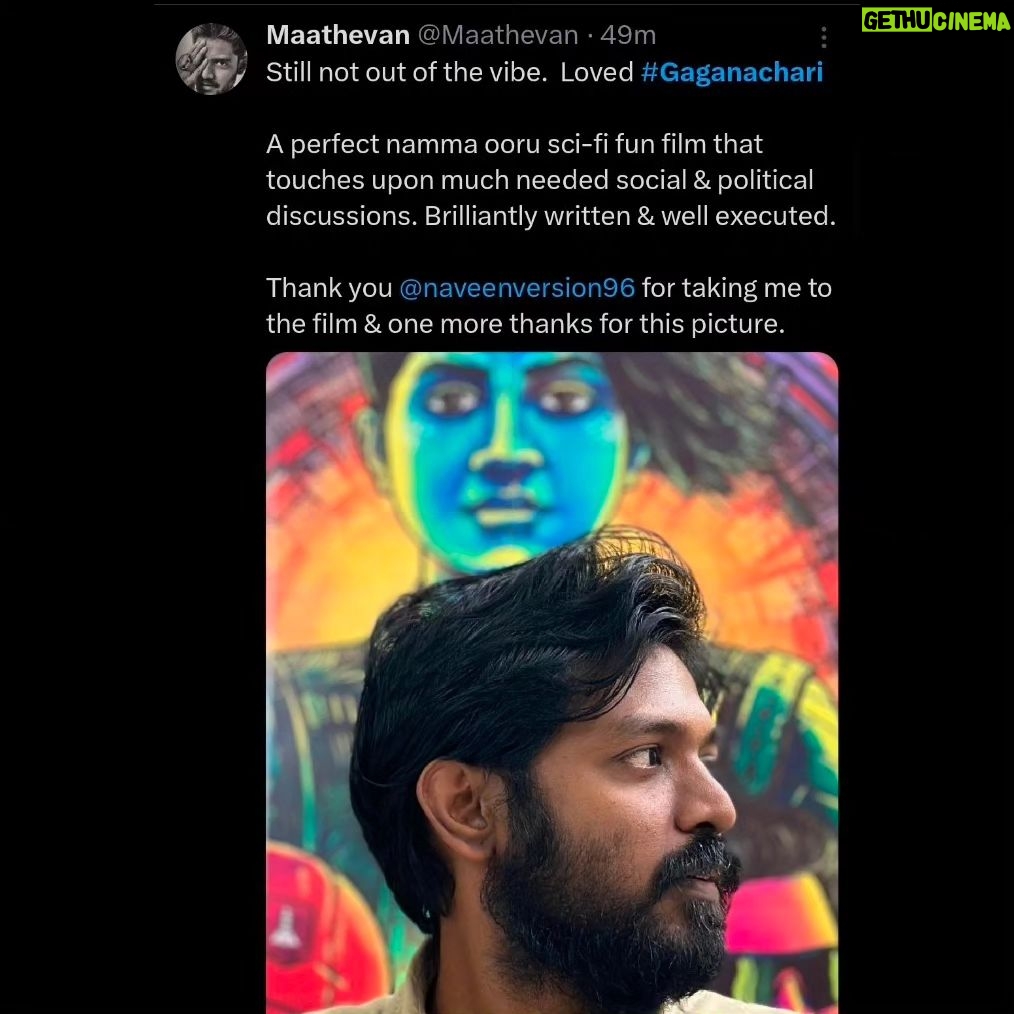Image resolution: width=1014 pixels, height=1014 pixels.
Task: Click 'Brilliantly written & well executed' line
Action: click(630, 216)
